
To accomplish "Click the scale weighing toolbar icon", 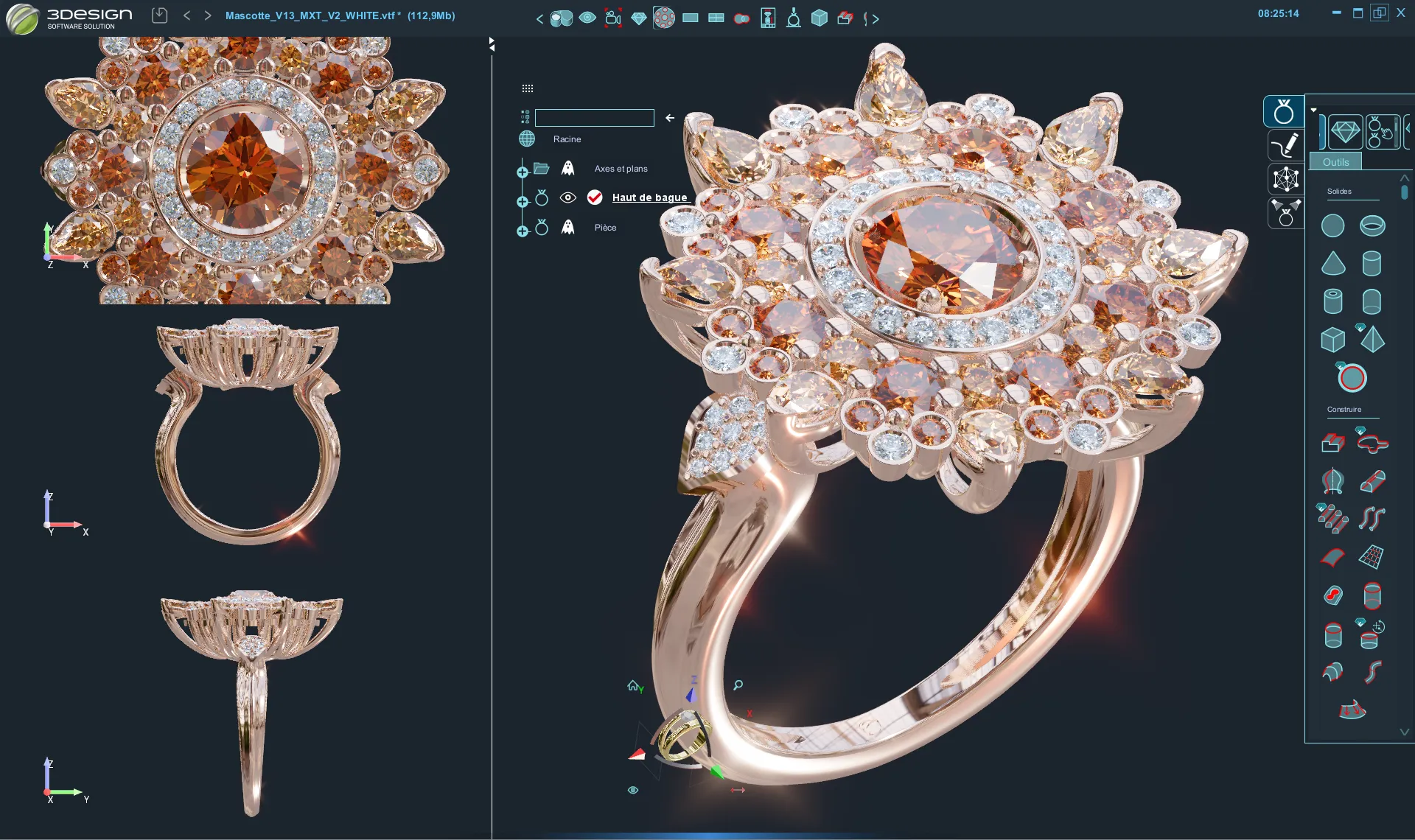I will coord(793,18).
